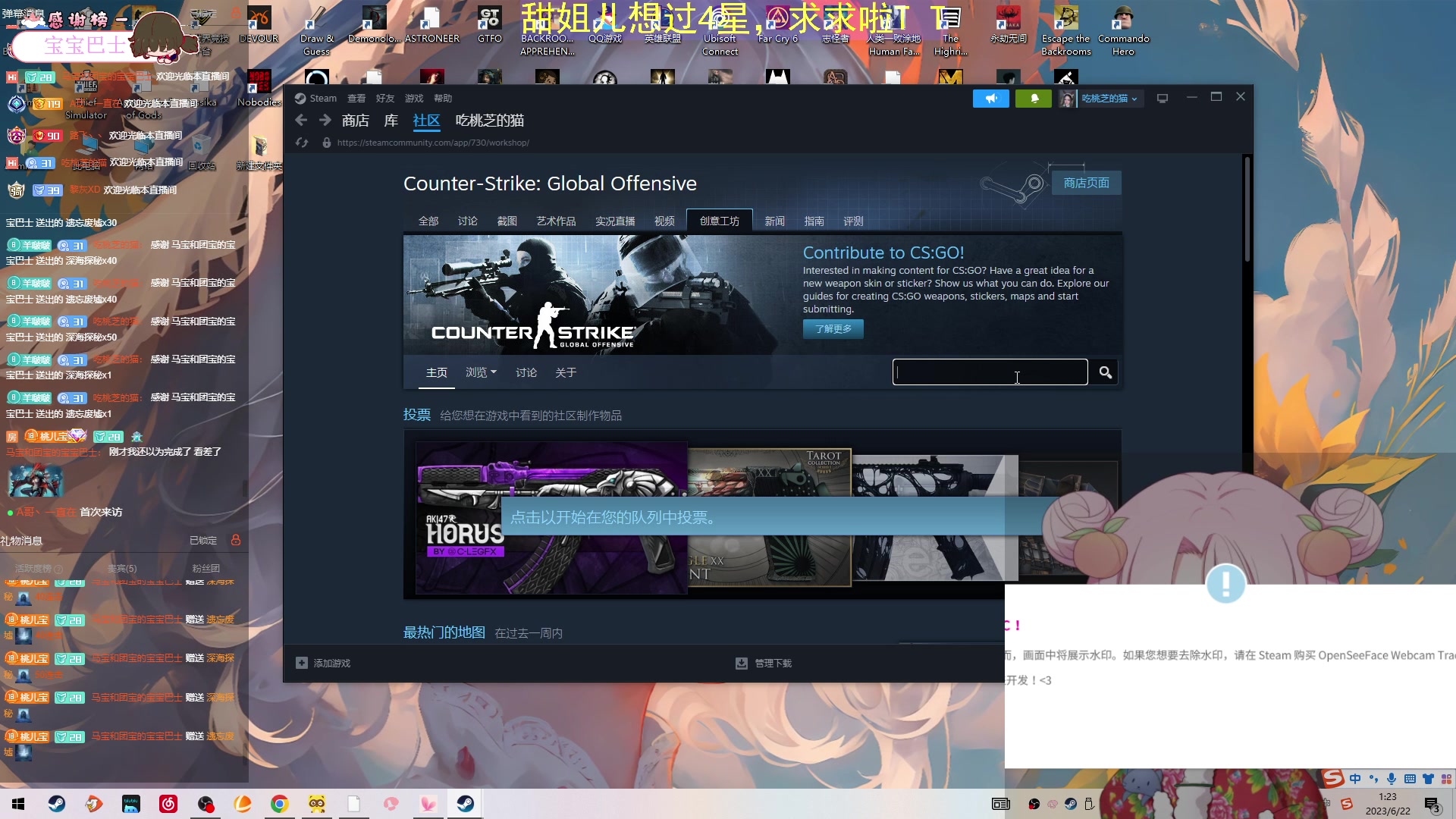Viewport: 1456px width, 819px height.
Task: Switch to the 实况直播 hub tab
Action: (x=615, y=221)
